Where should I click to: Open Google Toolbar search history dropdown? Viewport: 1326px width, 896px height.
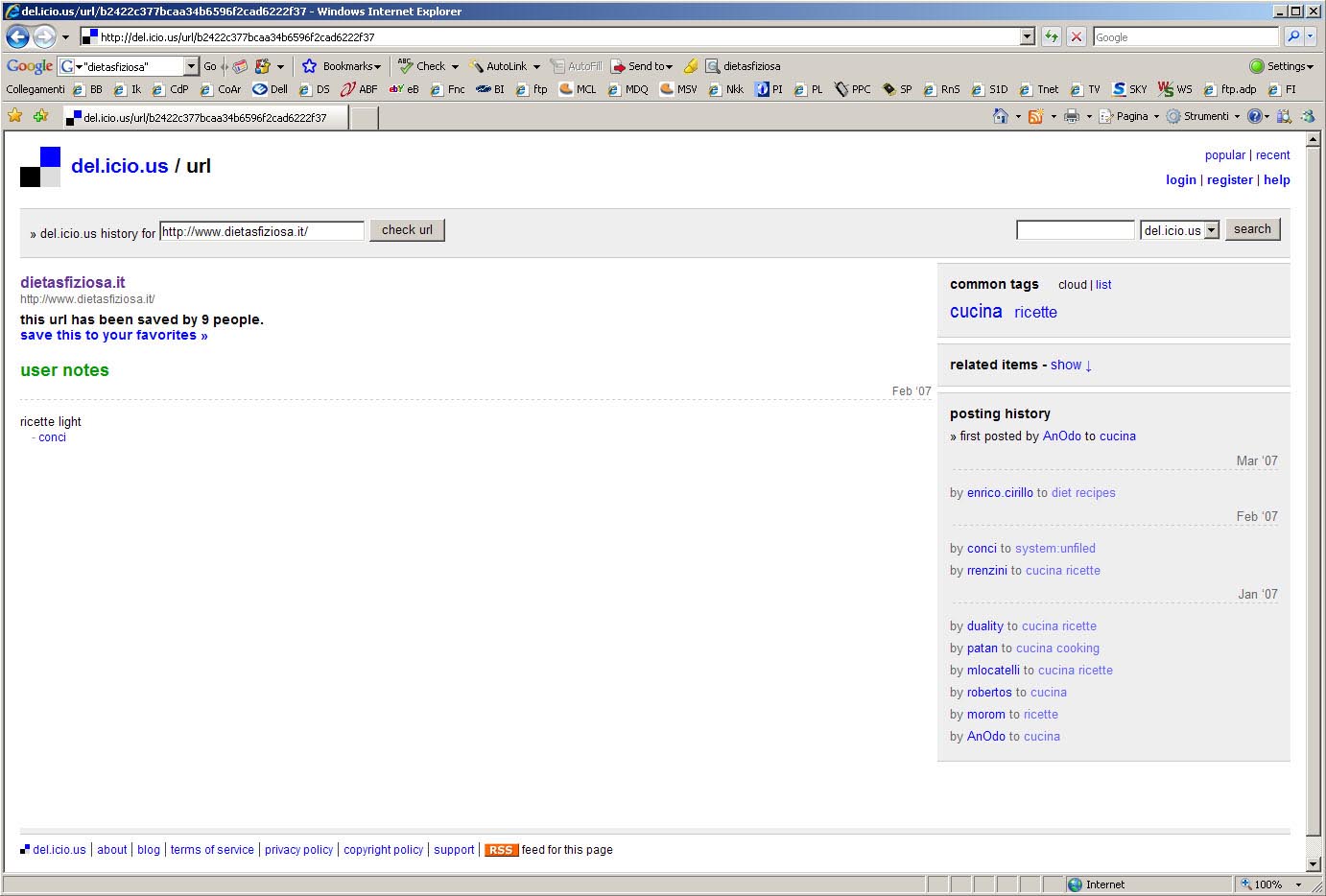191,66
